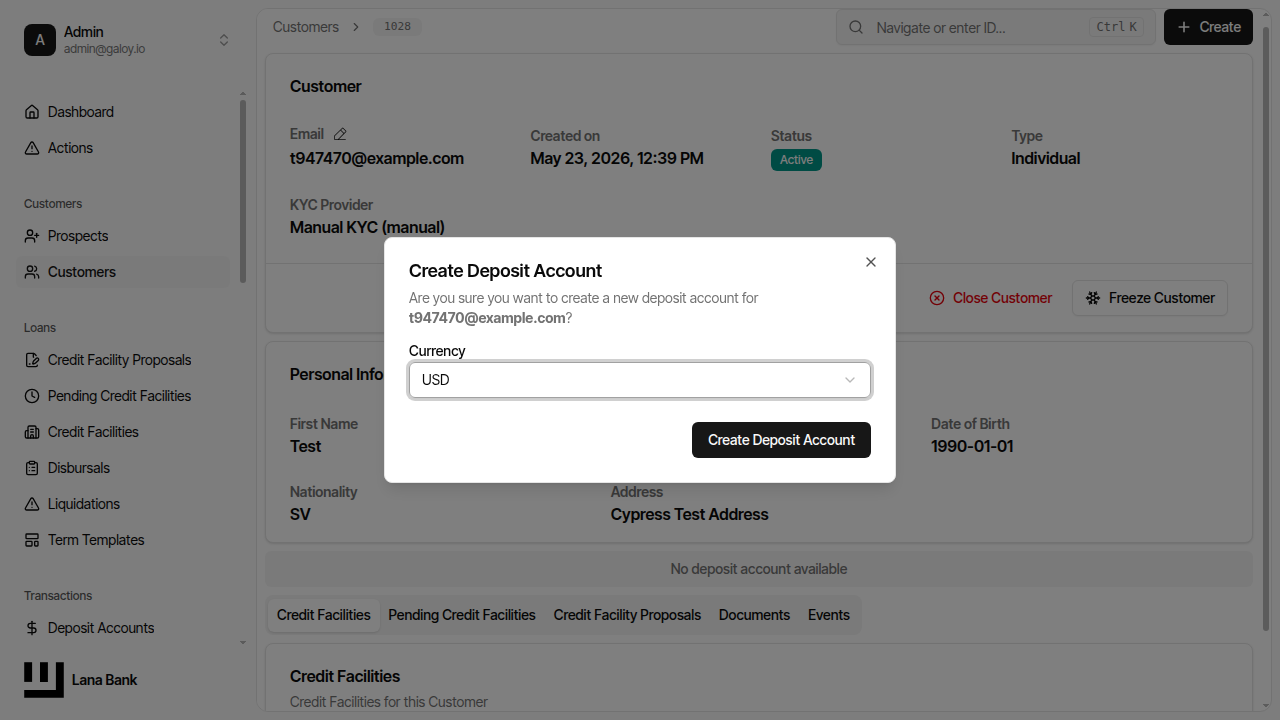
Task: Click the Close Customer button
Action: (x=991, y=298)
